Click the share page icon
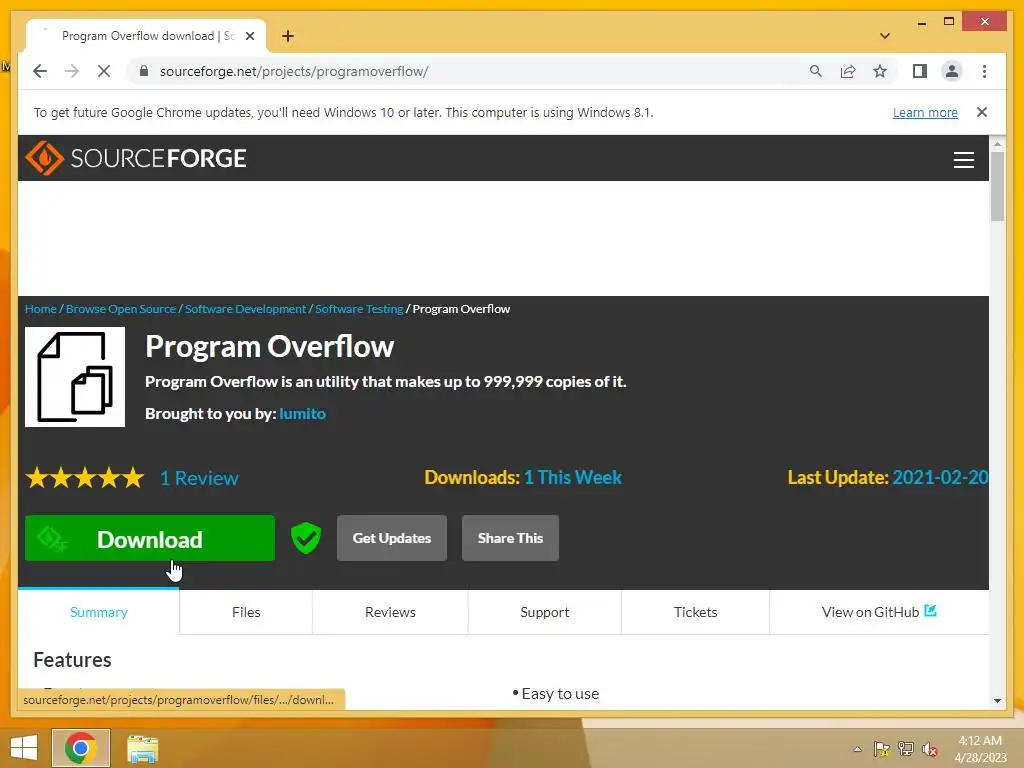This screenshot has height=768, width=1024. click(x=848, y=71)
